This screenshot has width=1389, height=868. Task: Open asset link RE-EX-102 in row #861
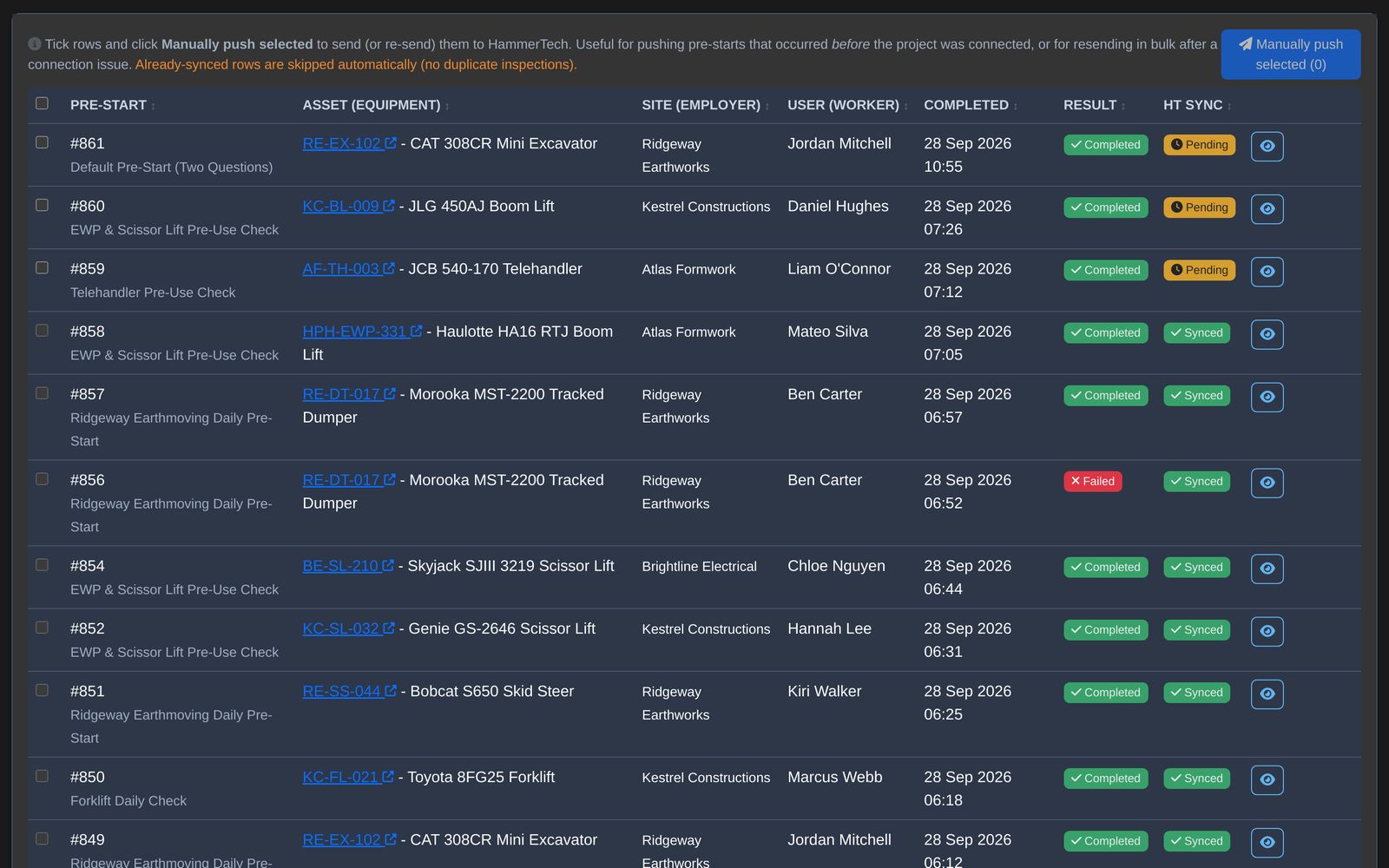349,143
